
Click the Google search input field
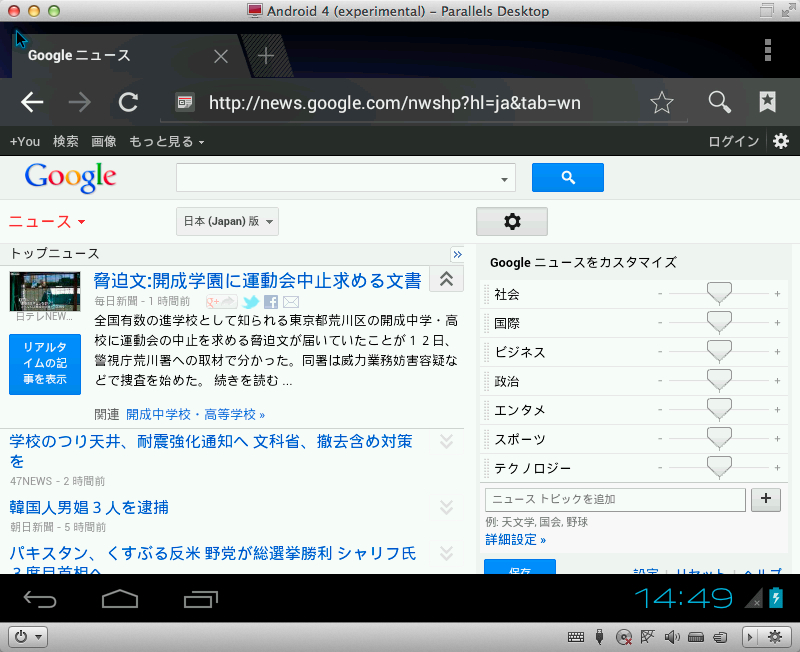pos(346,178)
